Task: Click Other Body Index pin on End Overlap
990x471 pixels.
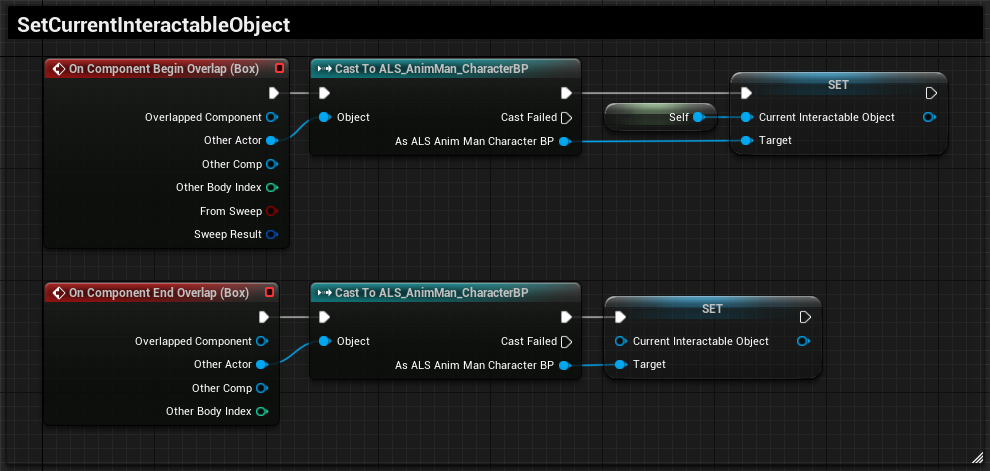Action: pyautogui.click(x=261, y=412)
